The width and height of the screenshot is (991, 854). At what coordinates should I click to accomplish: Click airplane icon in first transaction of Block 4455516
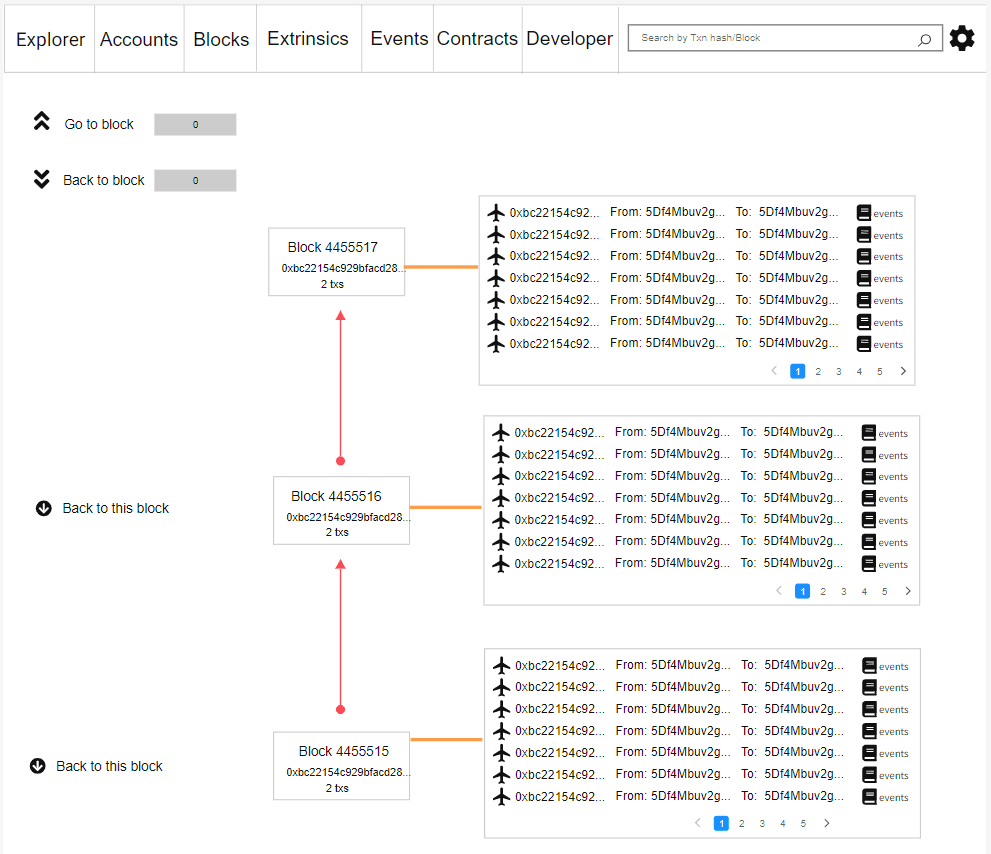[501, 432]
